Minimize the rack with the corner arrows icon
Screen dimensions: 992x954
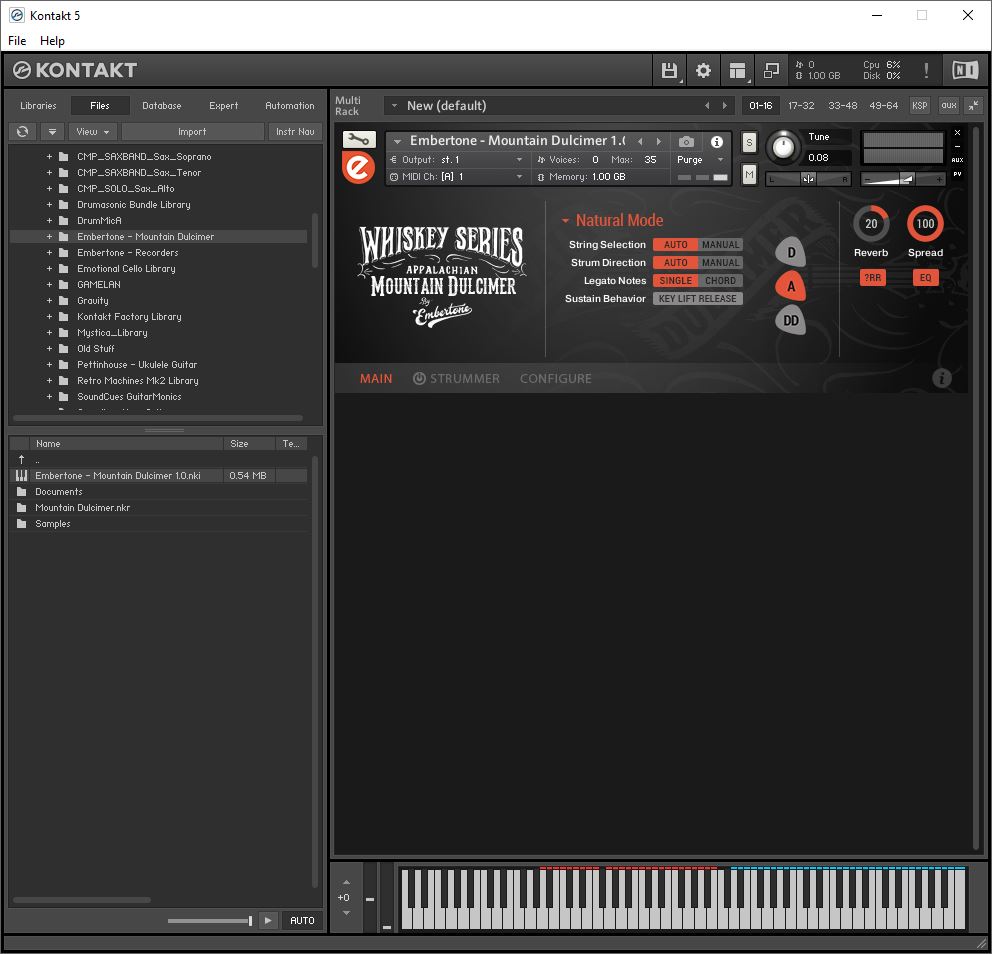pos(974,106)
